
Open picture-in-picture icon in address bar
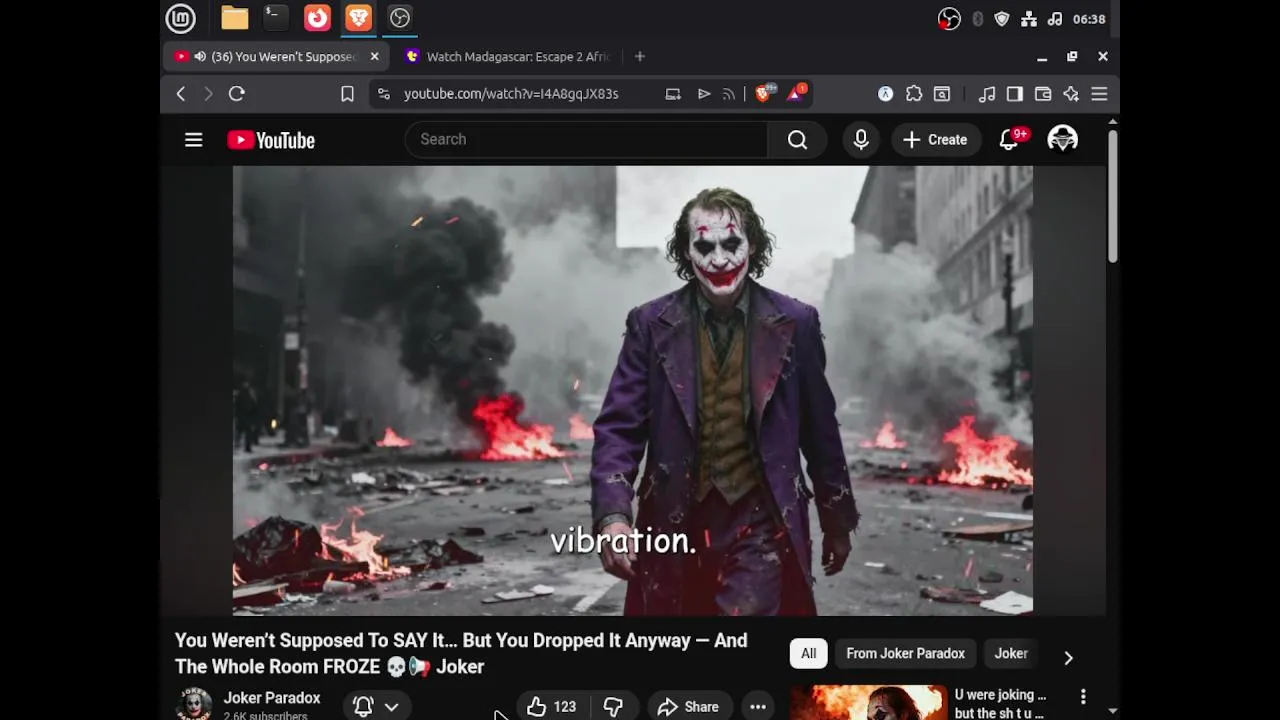pos(673,94)
